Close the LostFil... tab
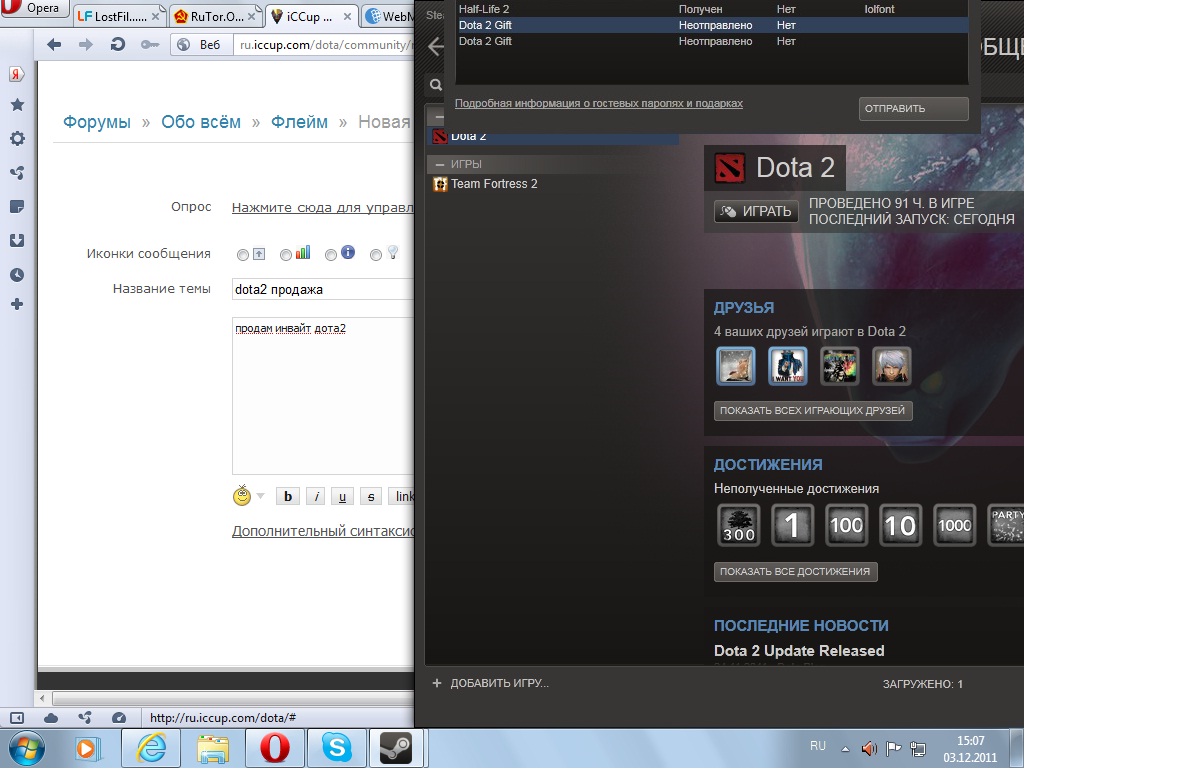 tap(155, 17)
